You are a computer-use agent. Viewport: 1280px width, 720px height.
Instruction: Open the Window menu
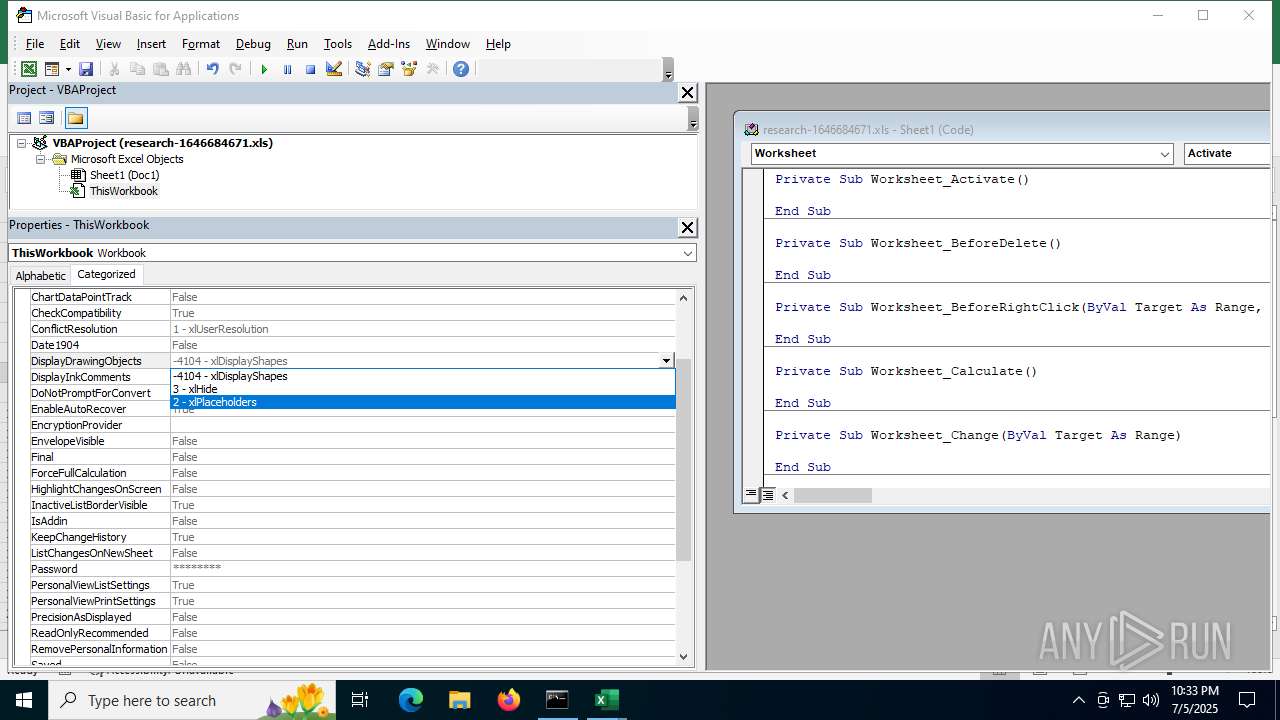click(x=448, y=44)
